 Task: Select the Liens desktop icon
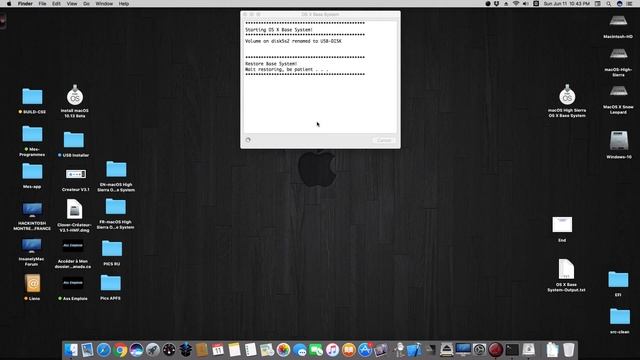[x=32, y=283]
